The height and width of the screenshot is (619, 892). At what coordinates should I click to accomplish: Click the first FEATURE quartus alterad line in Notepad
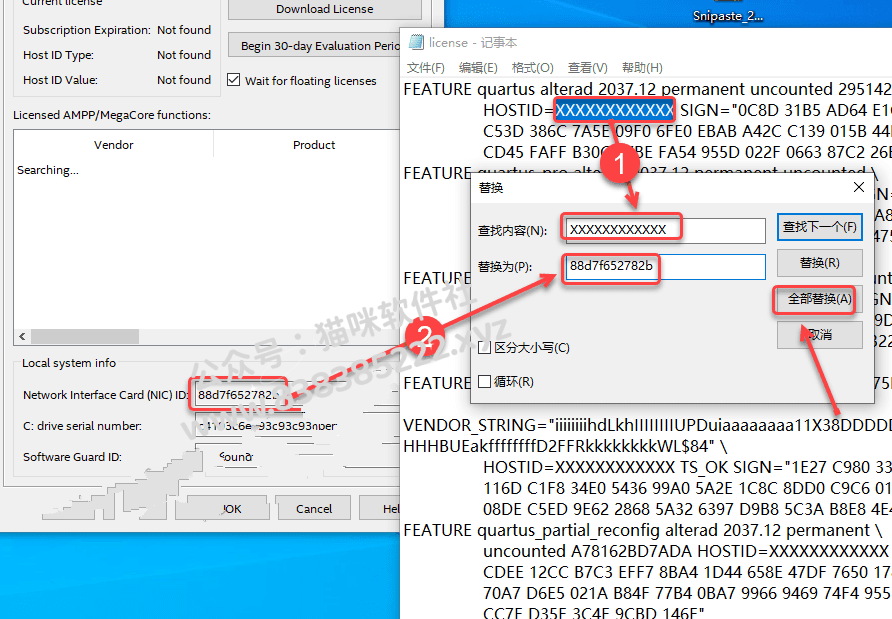647,89
